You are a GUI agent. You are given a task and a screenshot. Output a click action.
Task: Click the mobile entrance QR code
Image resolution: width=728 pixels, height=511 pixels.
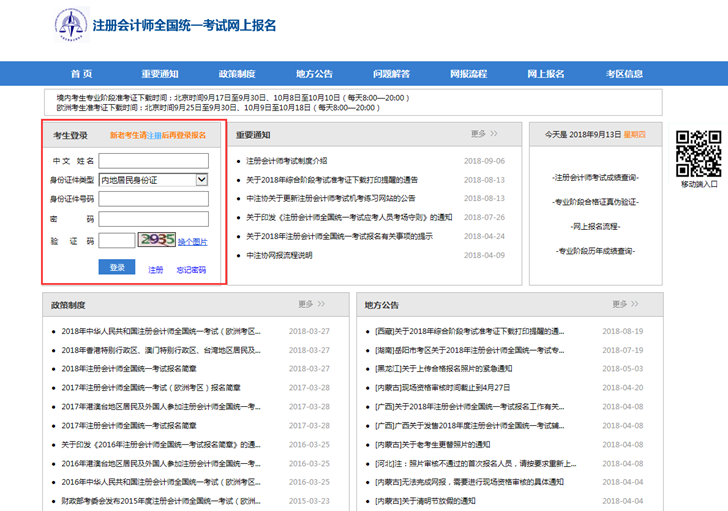tap(699, 154)
